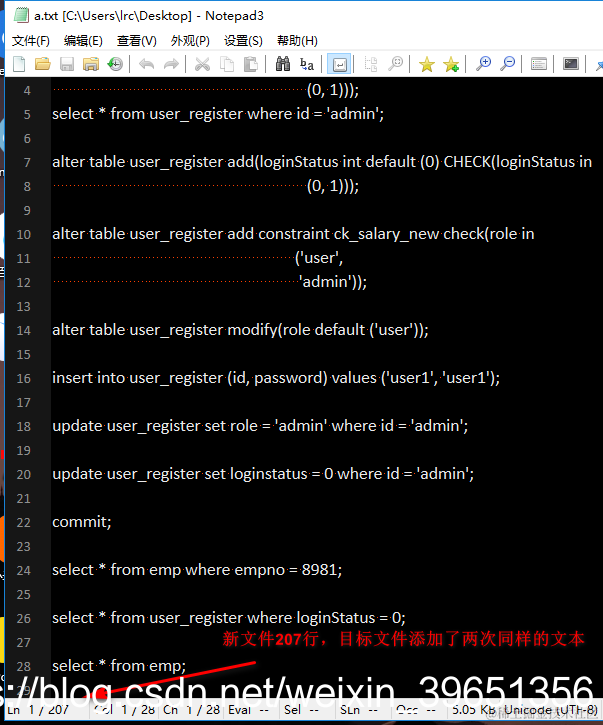Click the Redo arrow icon

click(171, 64)
